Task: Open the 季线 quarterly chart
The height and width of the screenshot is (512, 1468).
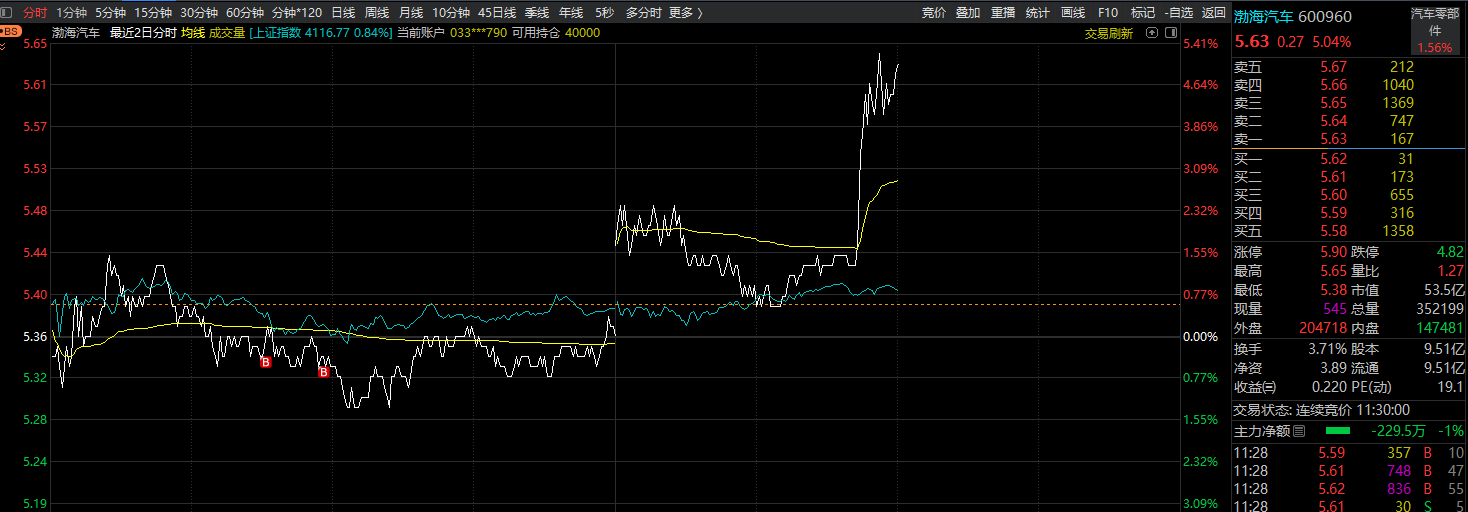Action: (x=537, y=13)
